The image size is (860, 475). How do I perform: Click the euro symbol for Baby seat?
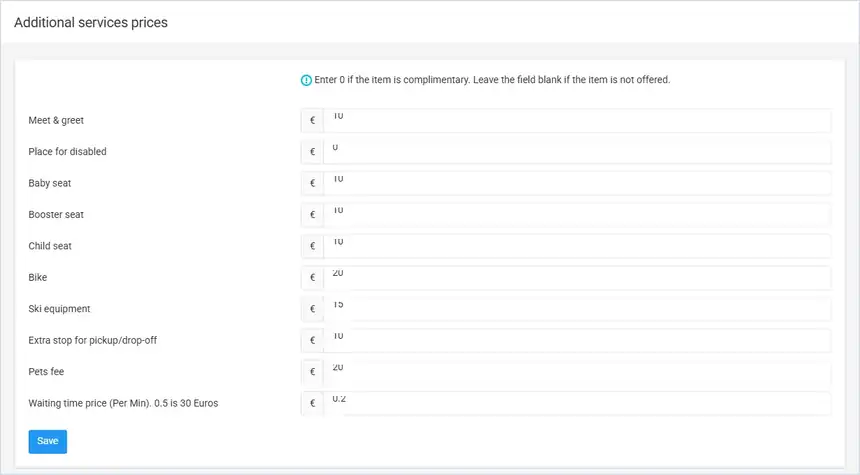313,183
